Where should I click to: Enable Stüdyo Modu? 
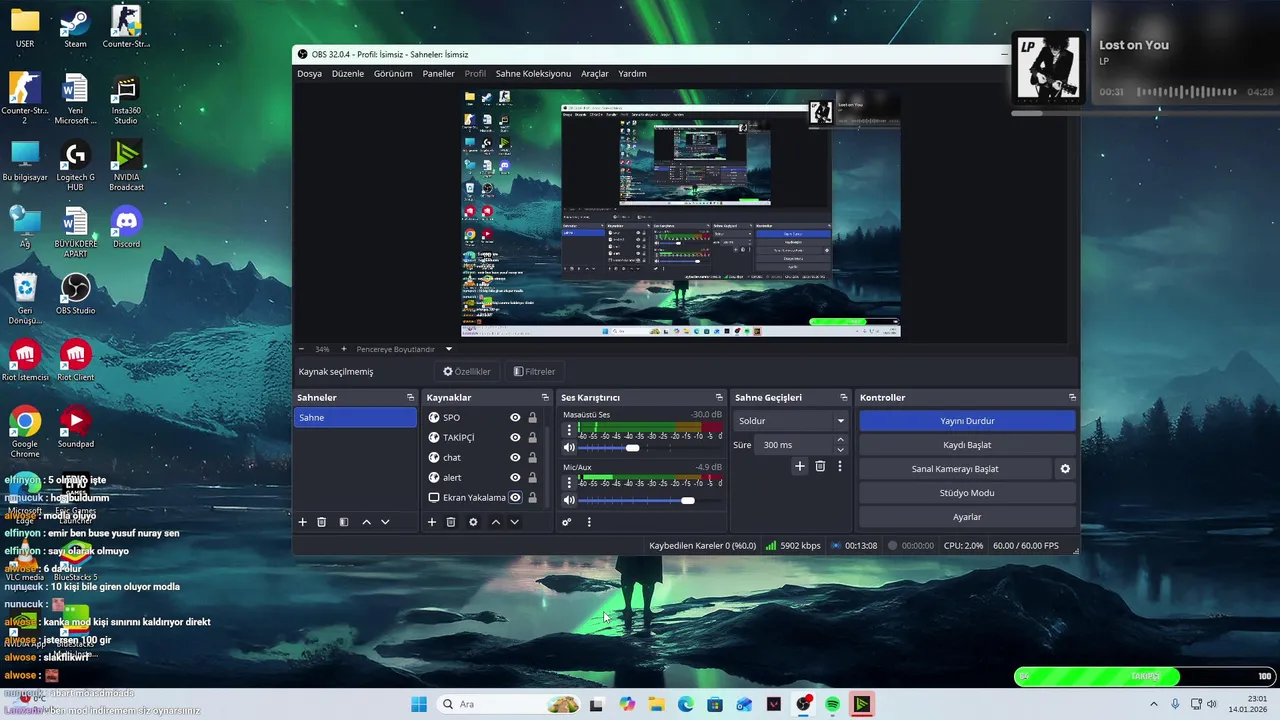pyautogui.click(x=967, y=493)
